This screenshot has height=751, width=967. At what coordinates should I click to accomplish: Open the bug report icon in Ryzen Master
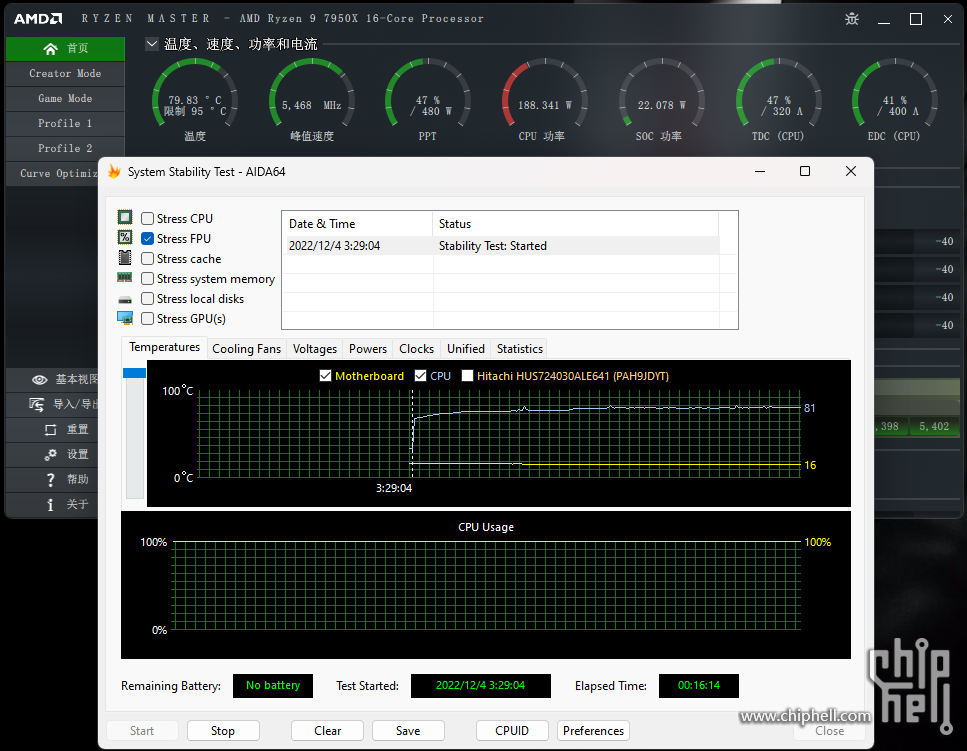click(x=852, y=19)
